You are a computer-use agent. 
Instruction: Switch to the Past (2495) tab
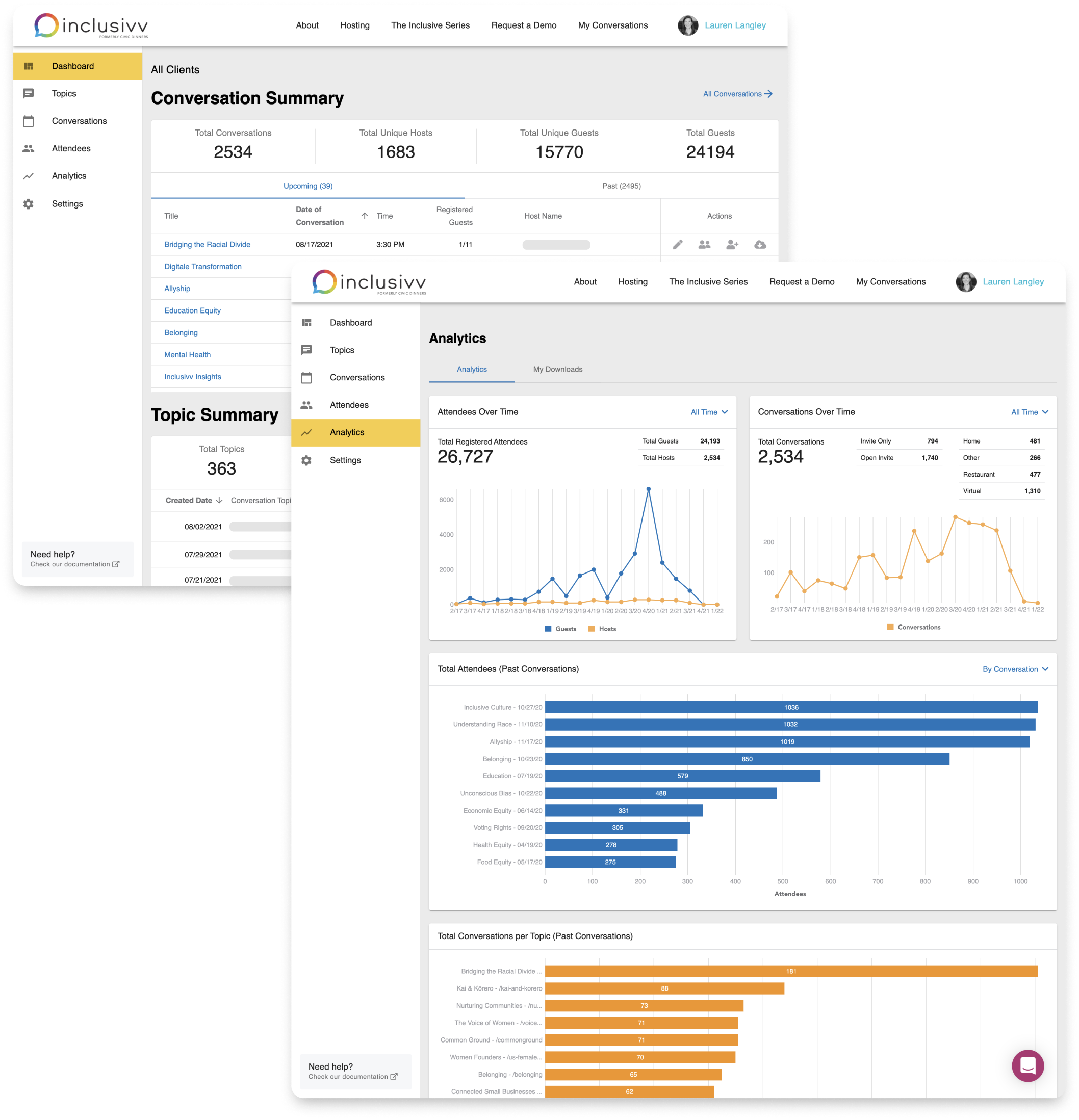click(621, 186)
